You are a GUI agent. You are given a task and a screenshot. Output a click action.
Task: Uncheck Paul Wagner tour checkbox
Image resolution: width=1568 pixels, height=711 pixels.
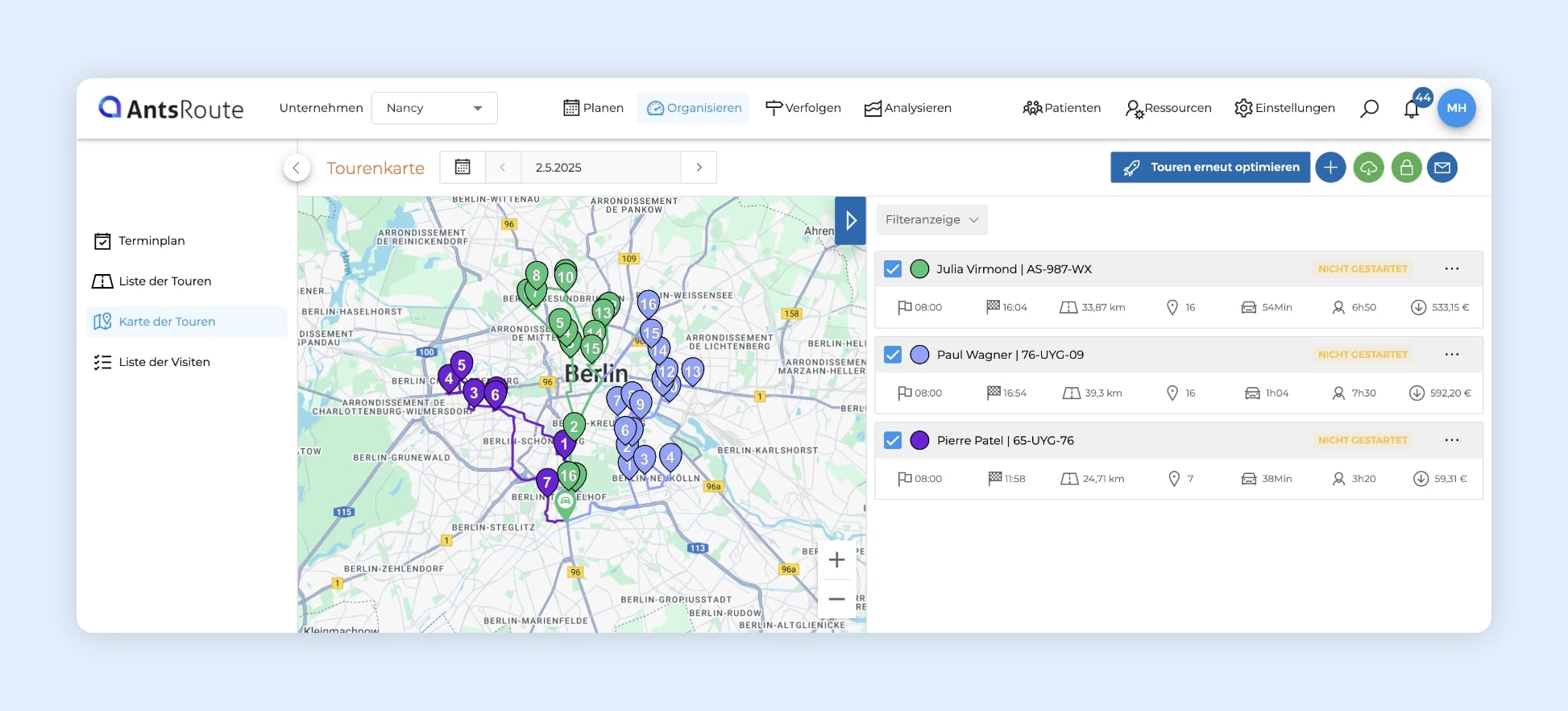point(893,355)
